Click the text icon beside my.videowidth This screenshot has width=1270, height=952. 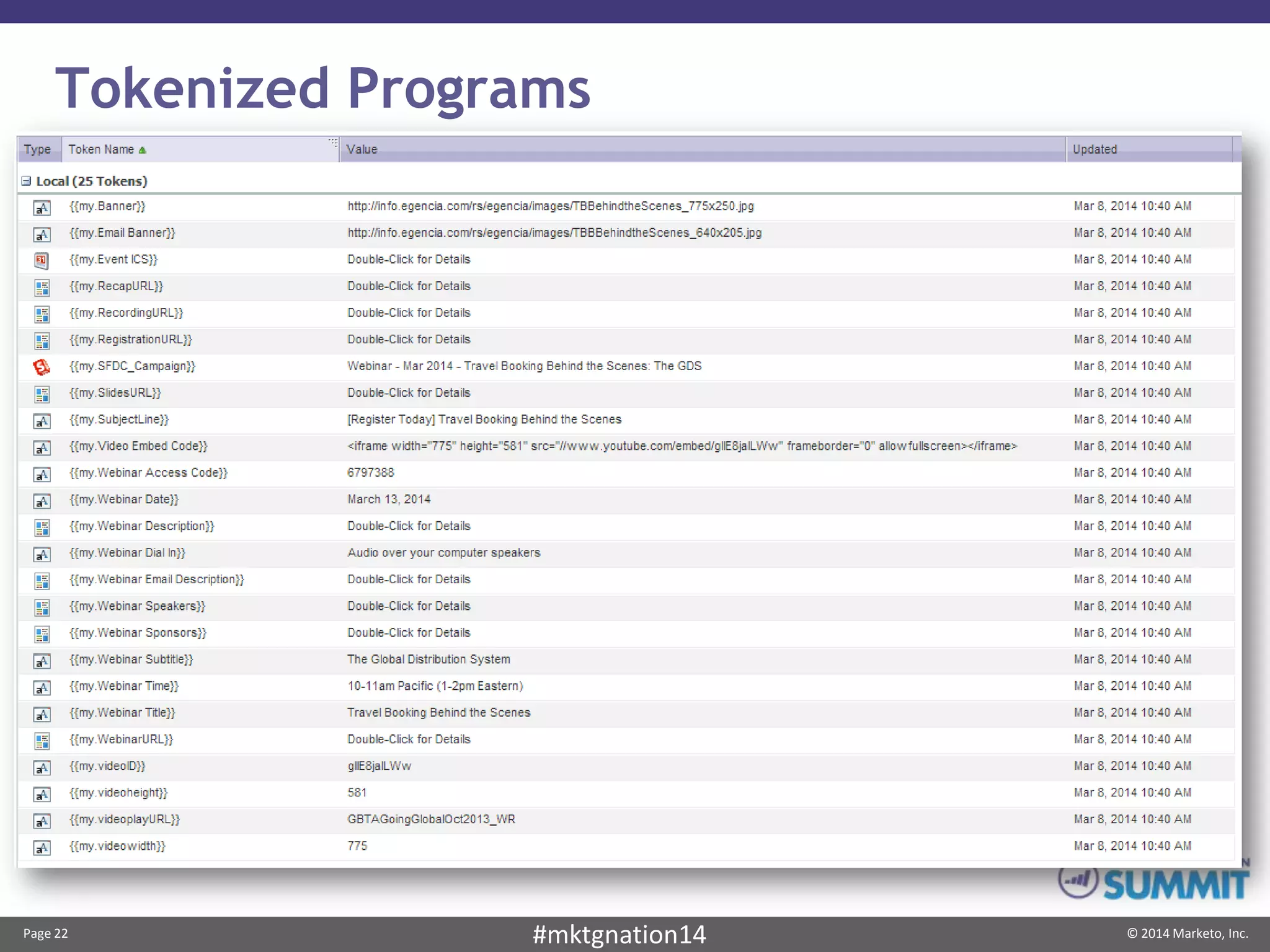pyautogui.click(x=42, y=847)
